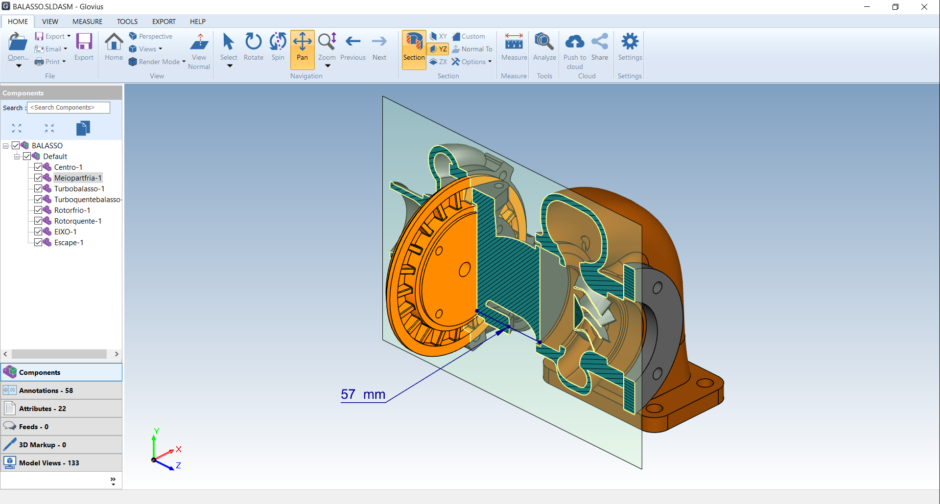940x504 pixels.
Task: Open the Annotations - 58 panel
Action: point(61,390)
